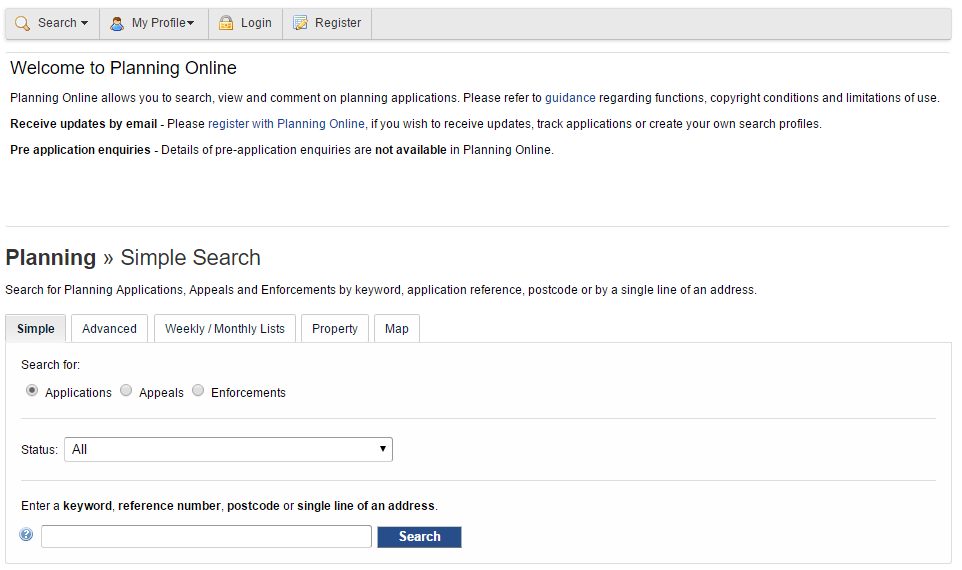Click the My Profile person icon
962x570 pixels.
pyautogui.click(x=117, y=23)
